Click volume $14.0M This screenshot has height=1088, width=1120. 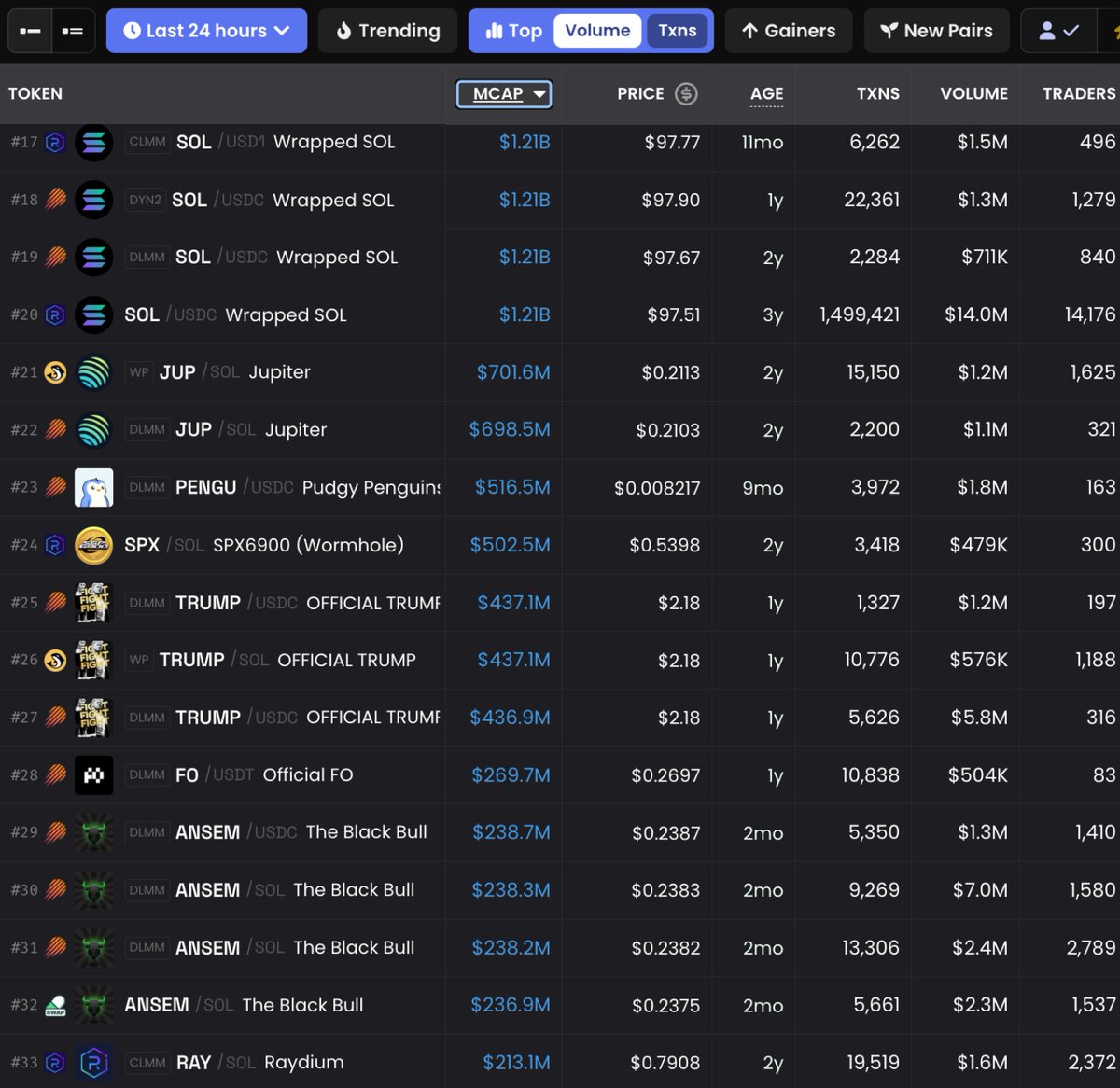point(976,314)
